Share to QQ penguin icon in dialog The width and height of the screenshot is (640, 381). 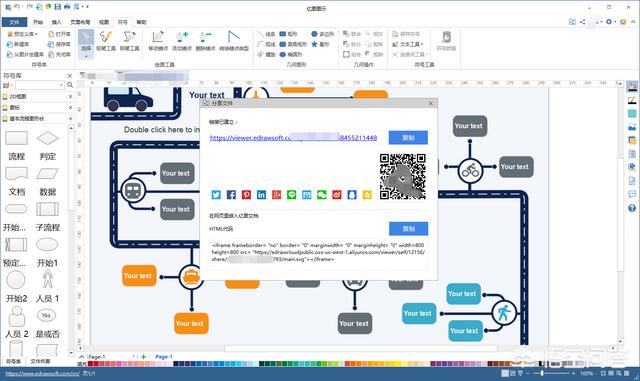(x=352, y=195)
